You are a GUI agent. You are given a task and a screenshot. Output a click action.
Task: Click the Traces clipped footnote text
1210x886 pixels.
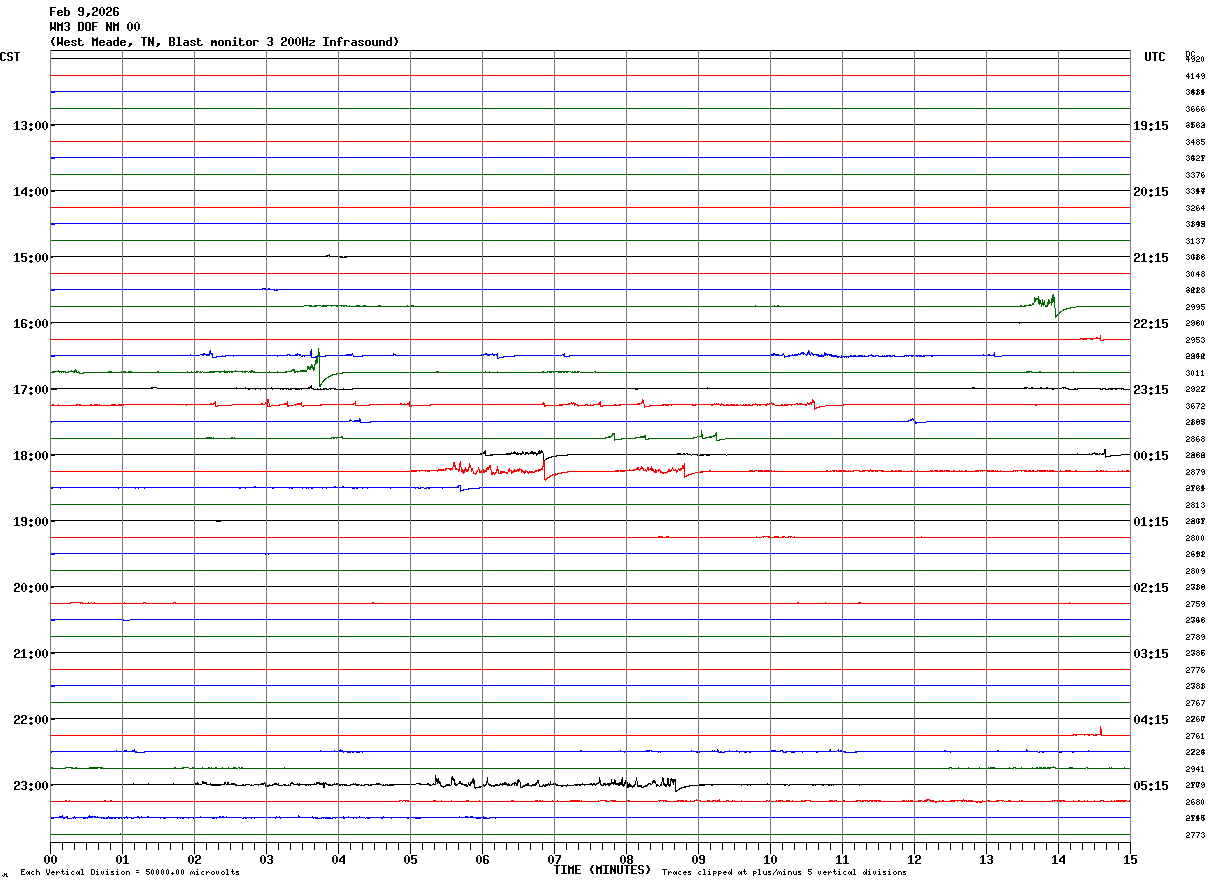(784, 873)
